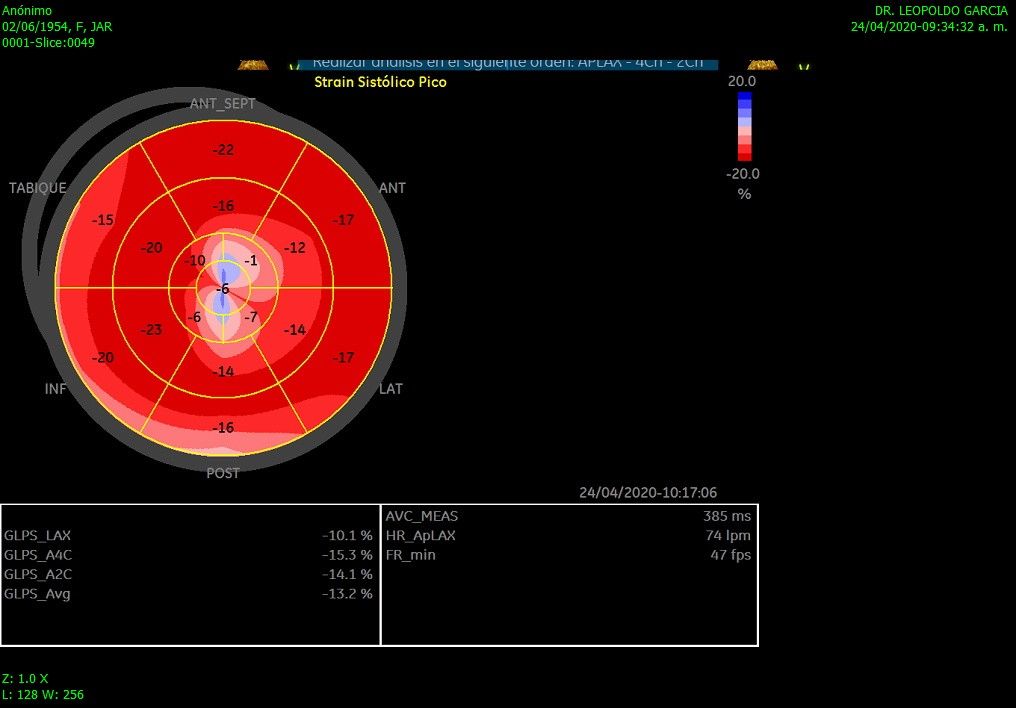Click the apical segment with value -10

(195, 261)
